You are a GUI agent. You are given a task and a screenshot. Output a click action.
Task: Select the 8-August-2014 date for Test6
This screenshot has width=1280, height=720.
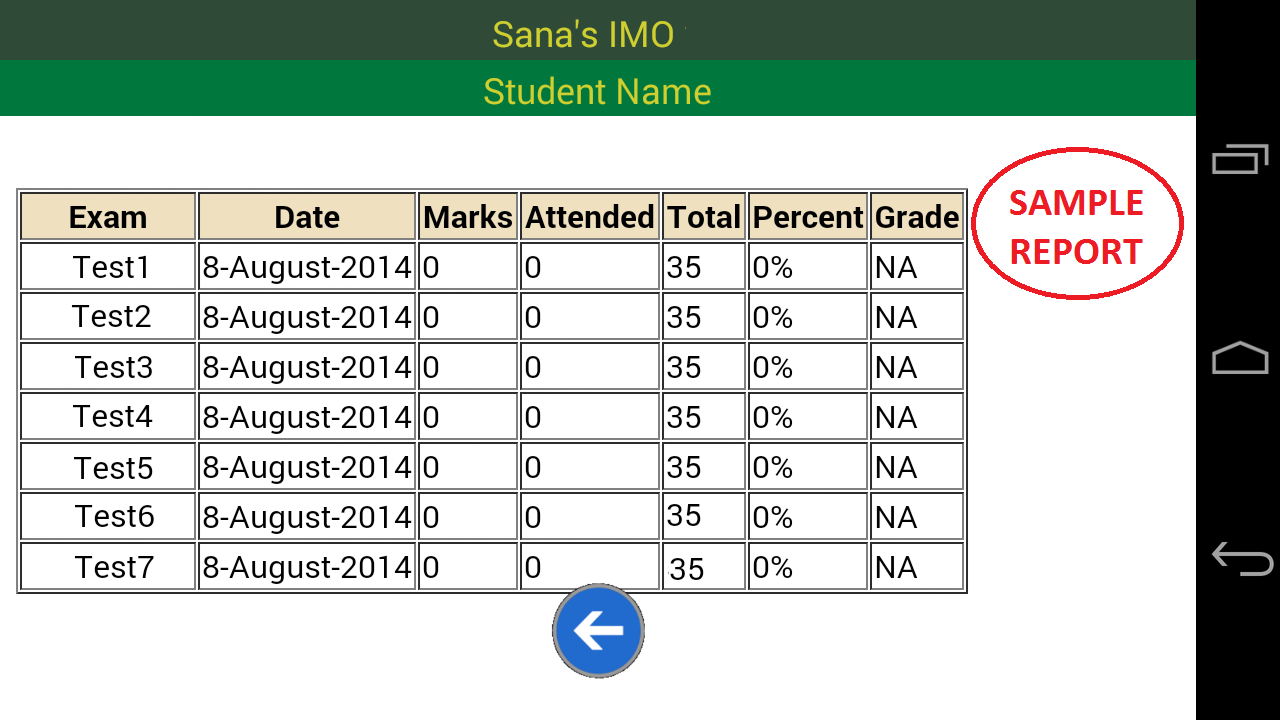click(306, 516)
